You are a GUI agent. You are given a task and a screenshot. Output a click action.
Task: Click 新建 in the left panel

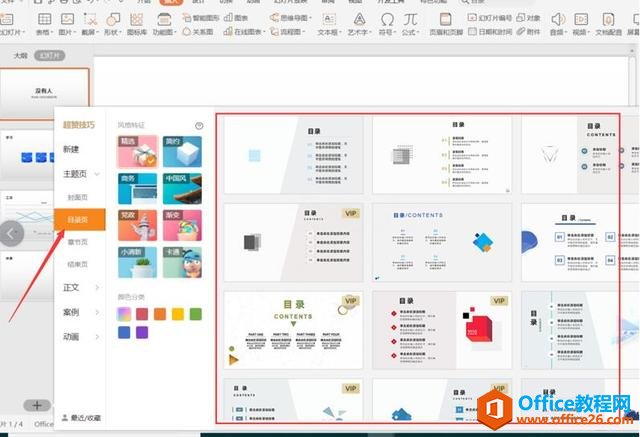click(x=72, y=149)
